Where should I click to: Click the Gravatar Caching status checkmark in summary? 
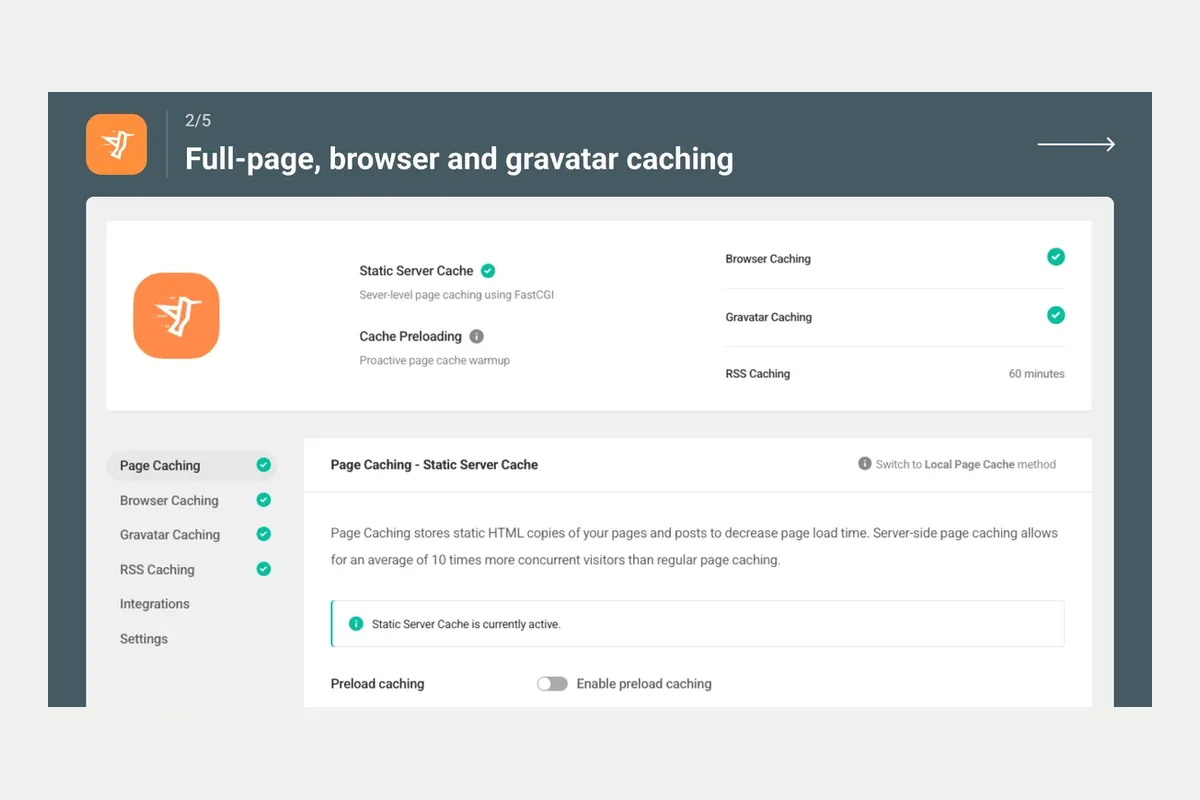(x=1056, y=315)
